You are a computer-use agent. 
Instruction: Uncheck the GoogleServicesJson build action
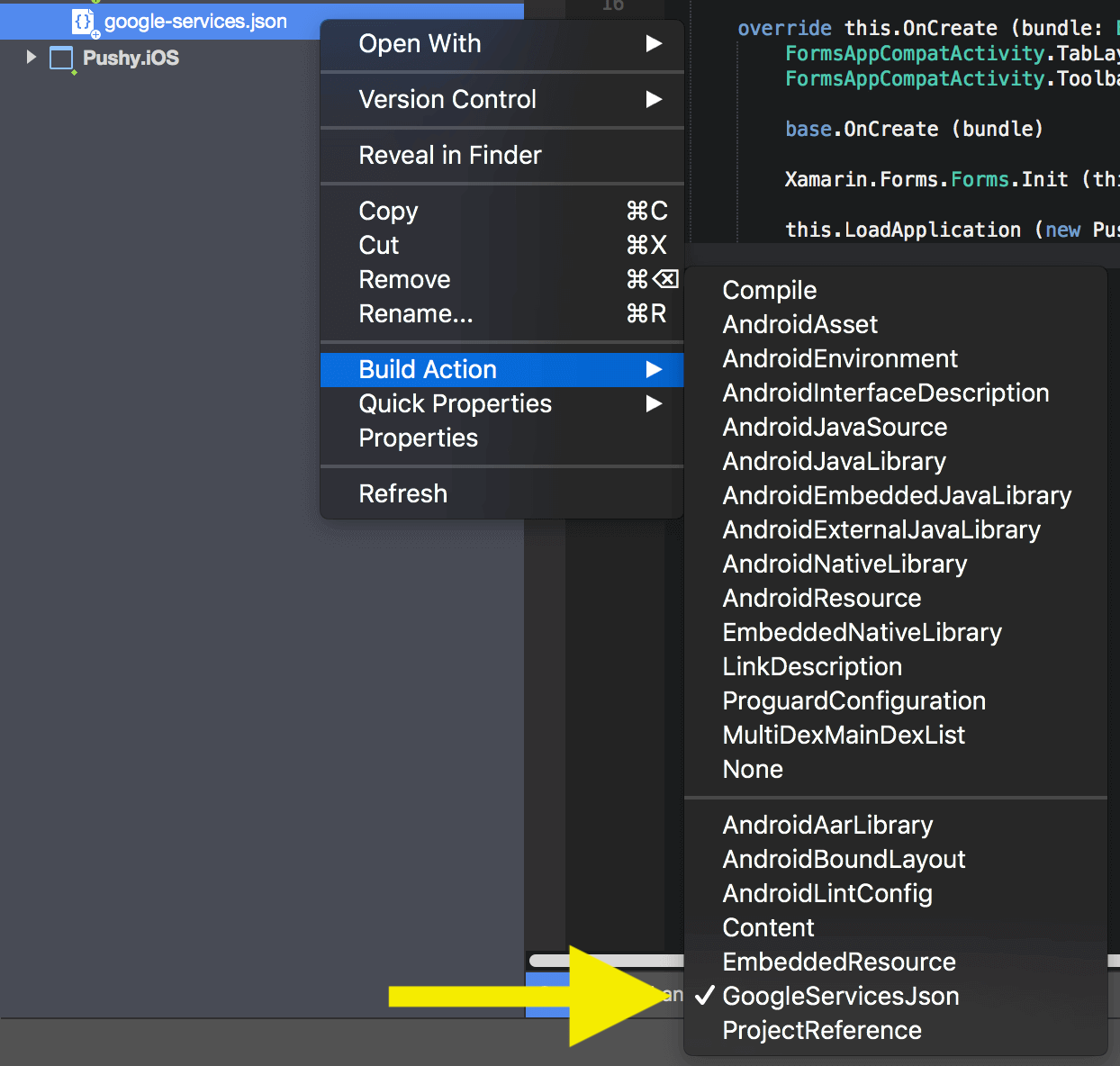coord(840,996)
